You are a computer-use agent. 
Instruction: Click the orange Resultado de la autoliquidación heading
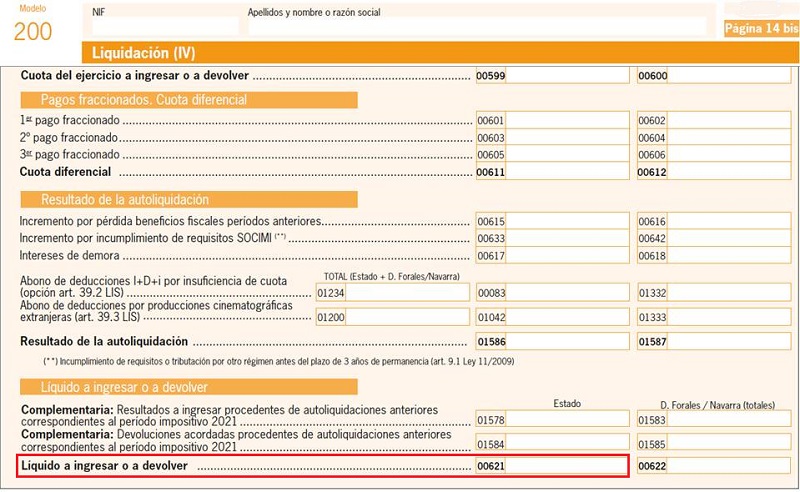189,200
